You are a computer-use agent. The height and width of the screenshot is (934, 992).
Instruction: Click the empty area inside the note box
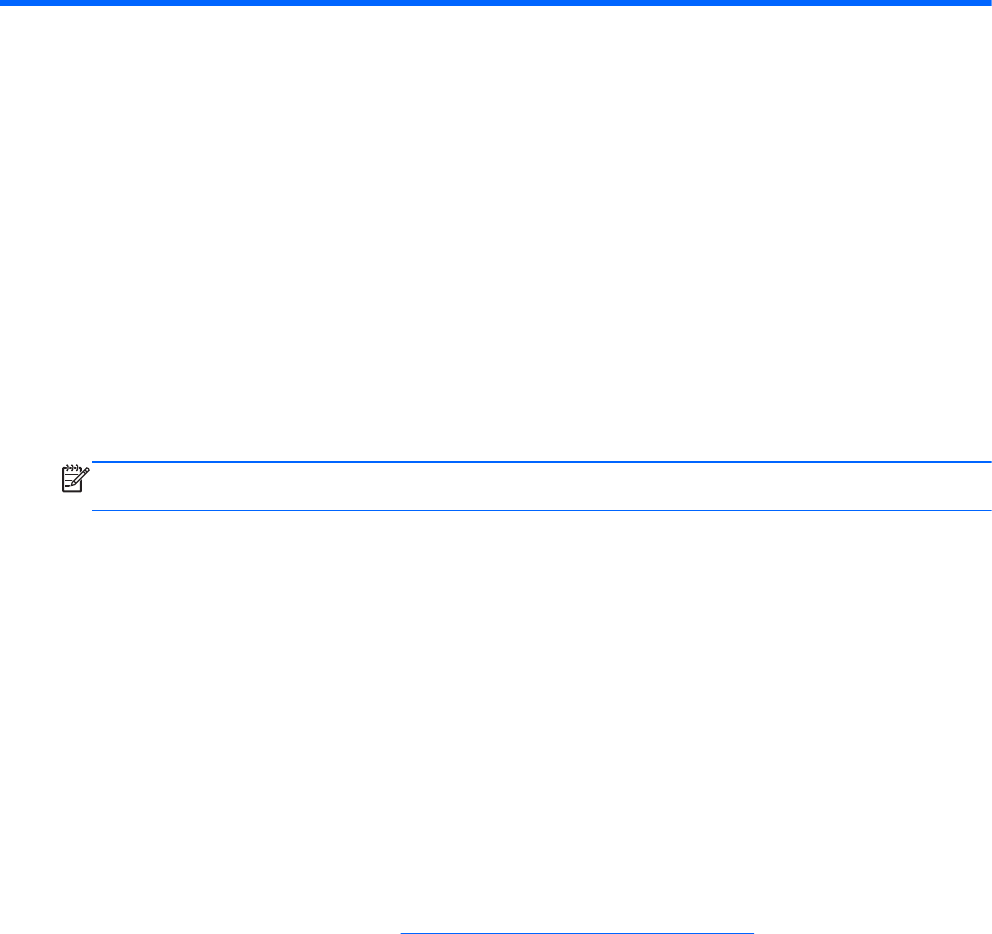click(x=542, y=486)
